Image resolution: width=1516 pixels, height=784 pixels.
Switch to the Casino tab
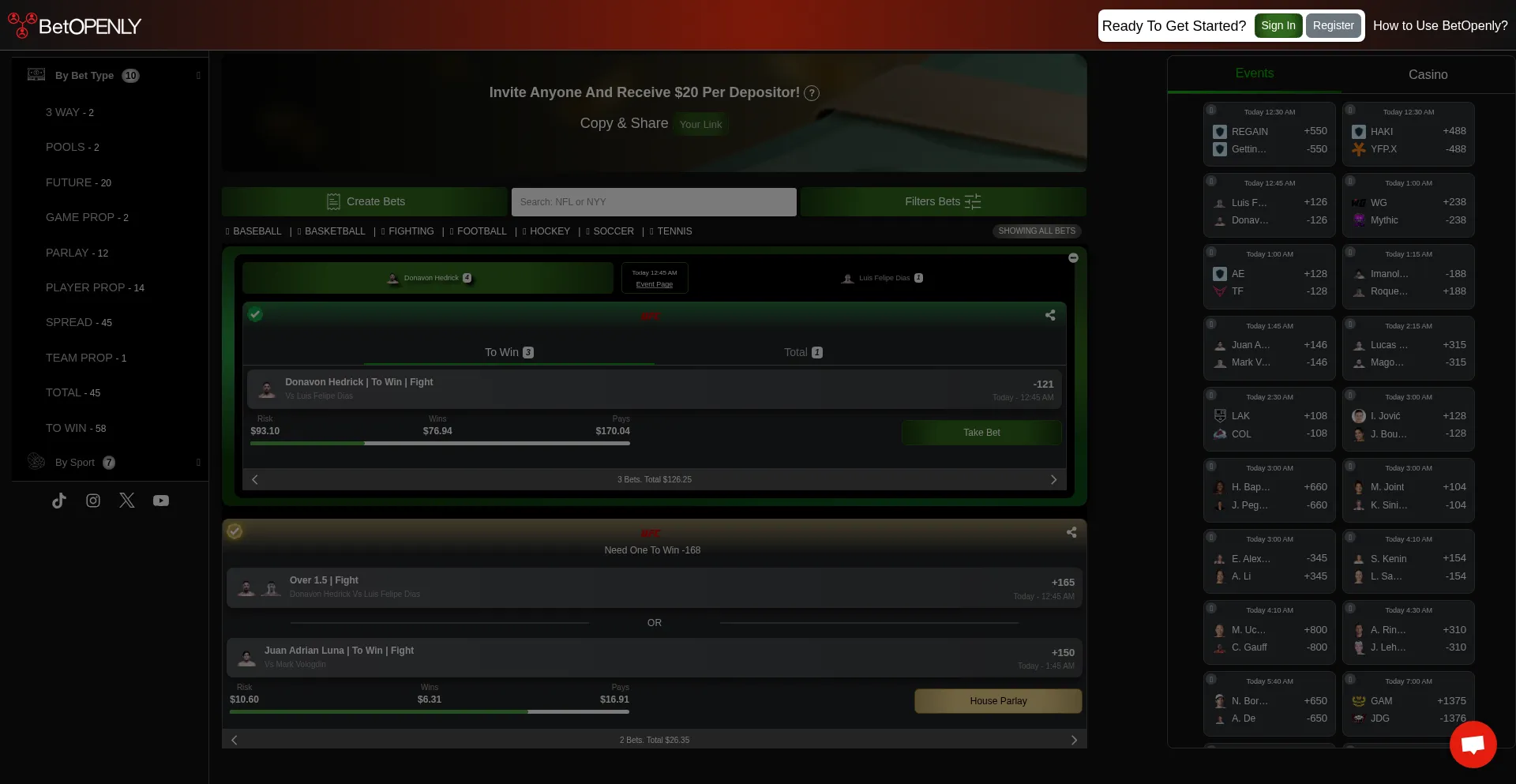pyautogui.click(x=1428, y=74)
